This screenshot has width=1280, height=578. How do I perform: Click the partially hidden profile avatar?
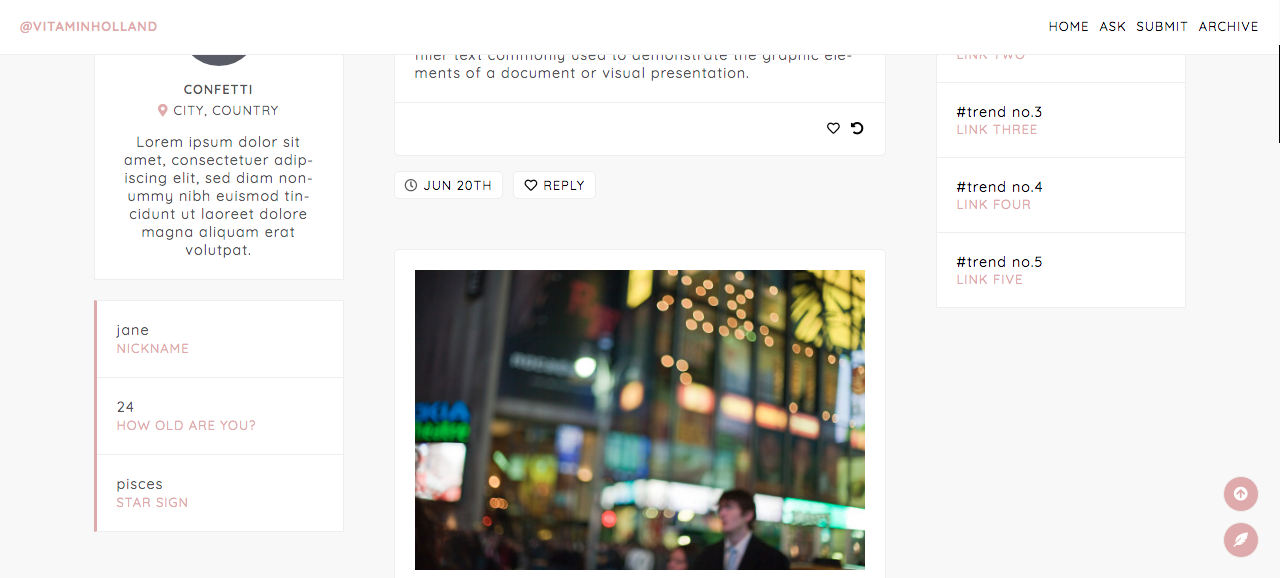pyautogui.click(x=219, y=60)
